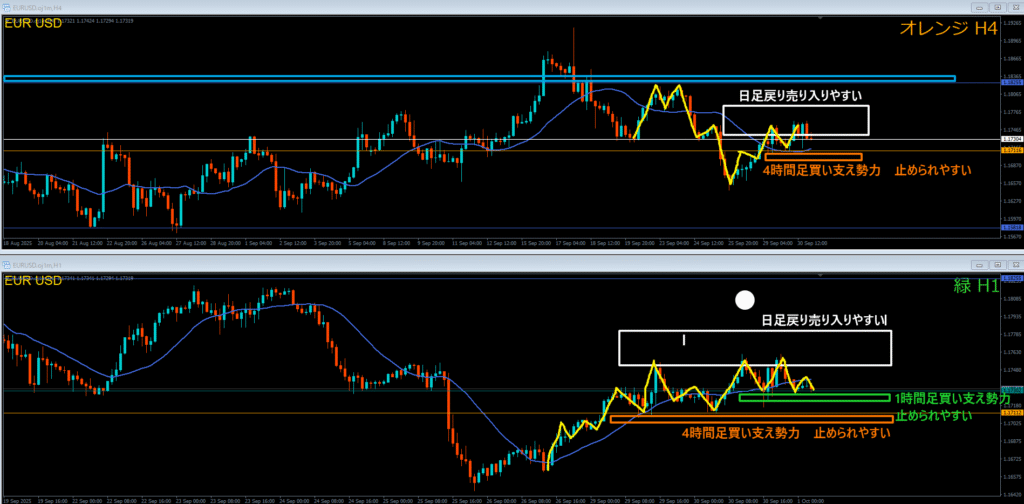
Task: Select the EUR USD label in H1 chart
Action: pos(33,281)
